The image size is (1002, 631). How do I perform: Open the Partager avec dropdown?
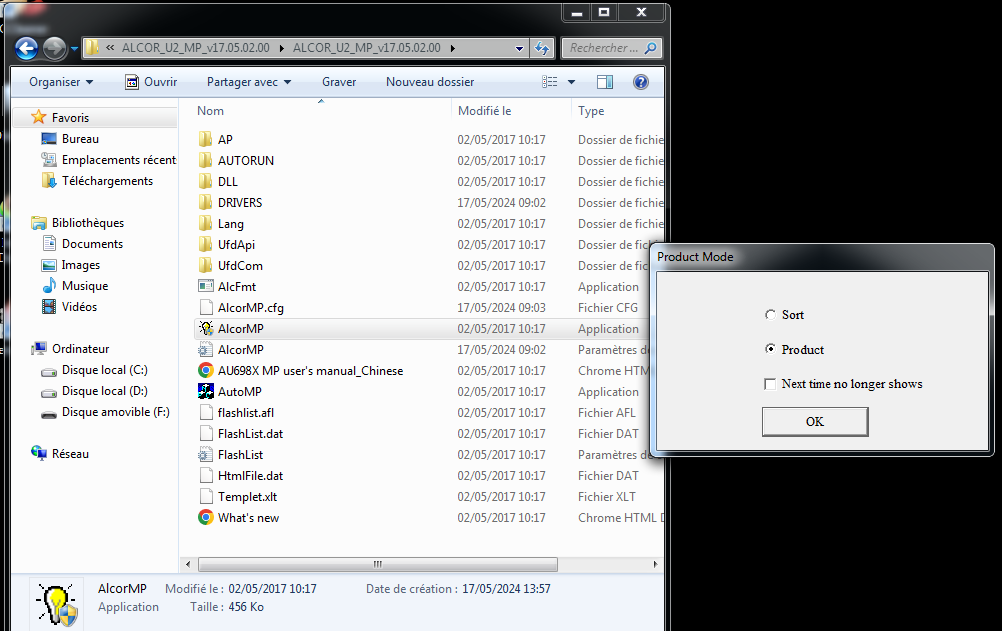[249, 82]
